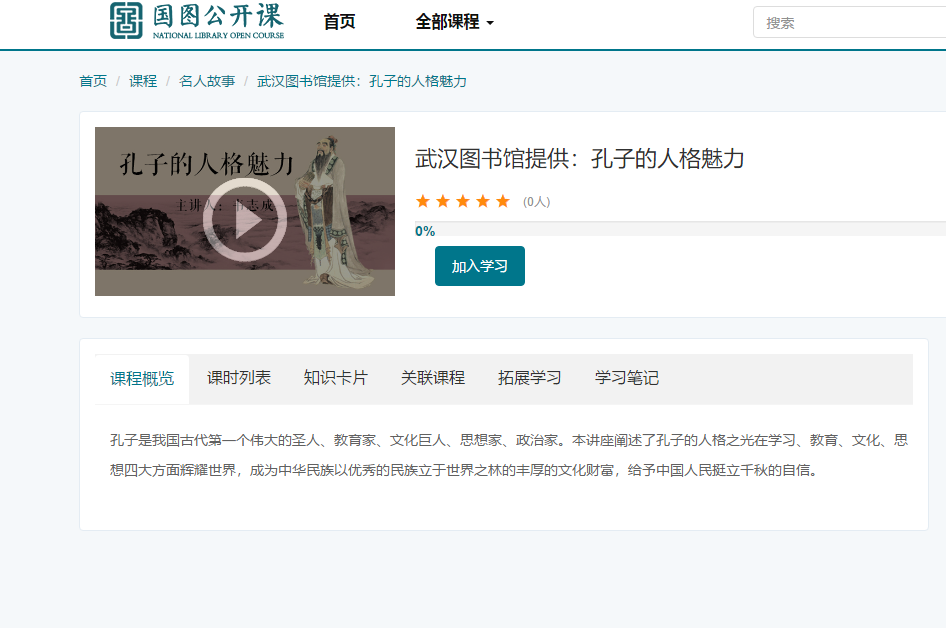946x628 pixels.
Task: Open 课程 from the breadcrumb trail
Action: [x=144, y=81]
